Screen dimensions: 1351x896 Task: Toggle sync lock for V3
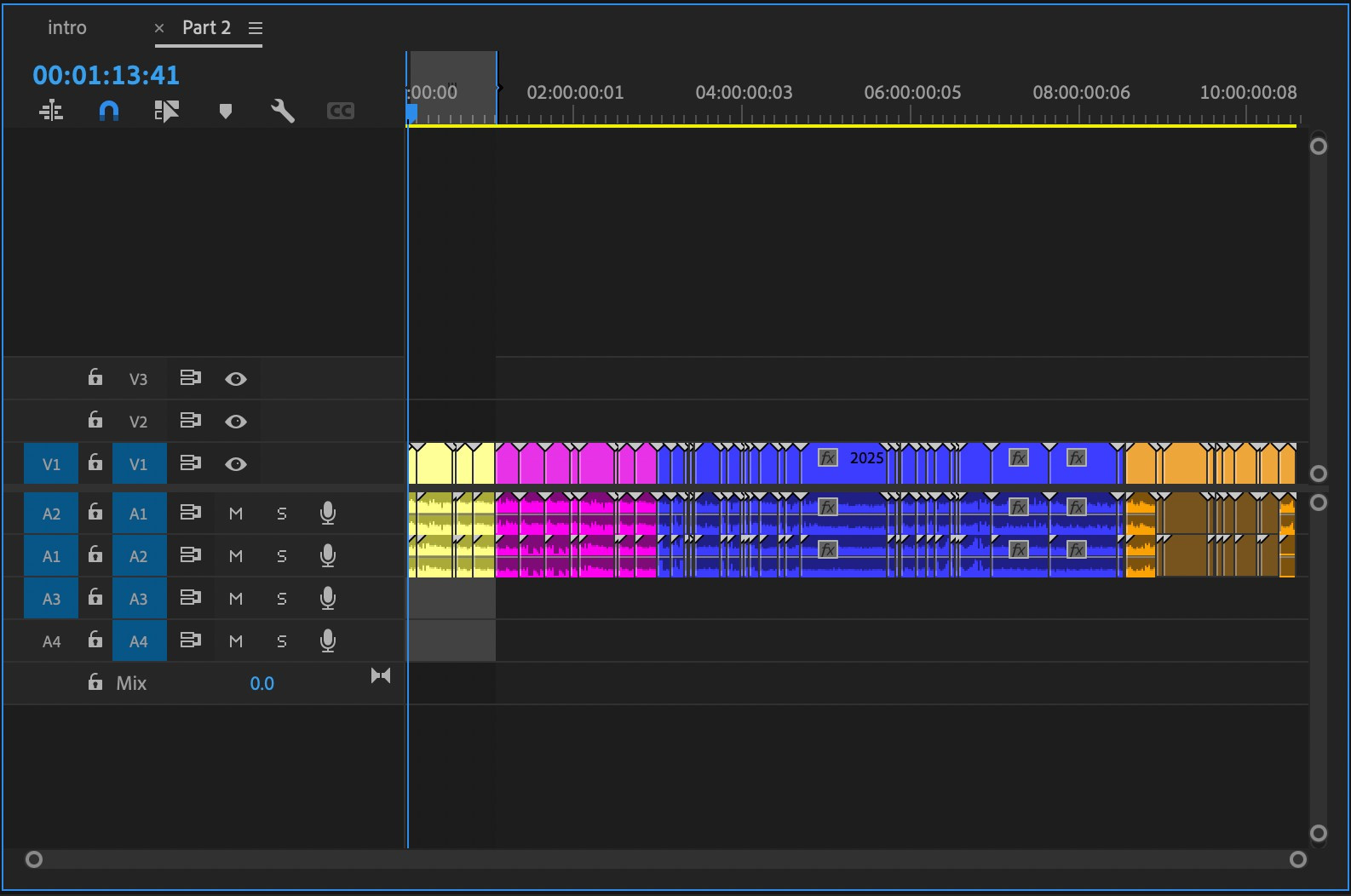click(x=191, y=378)
